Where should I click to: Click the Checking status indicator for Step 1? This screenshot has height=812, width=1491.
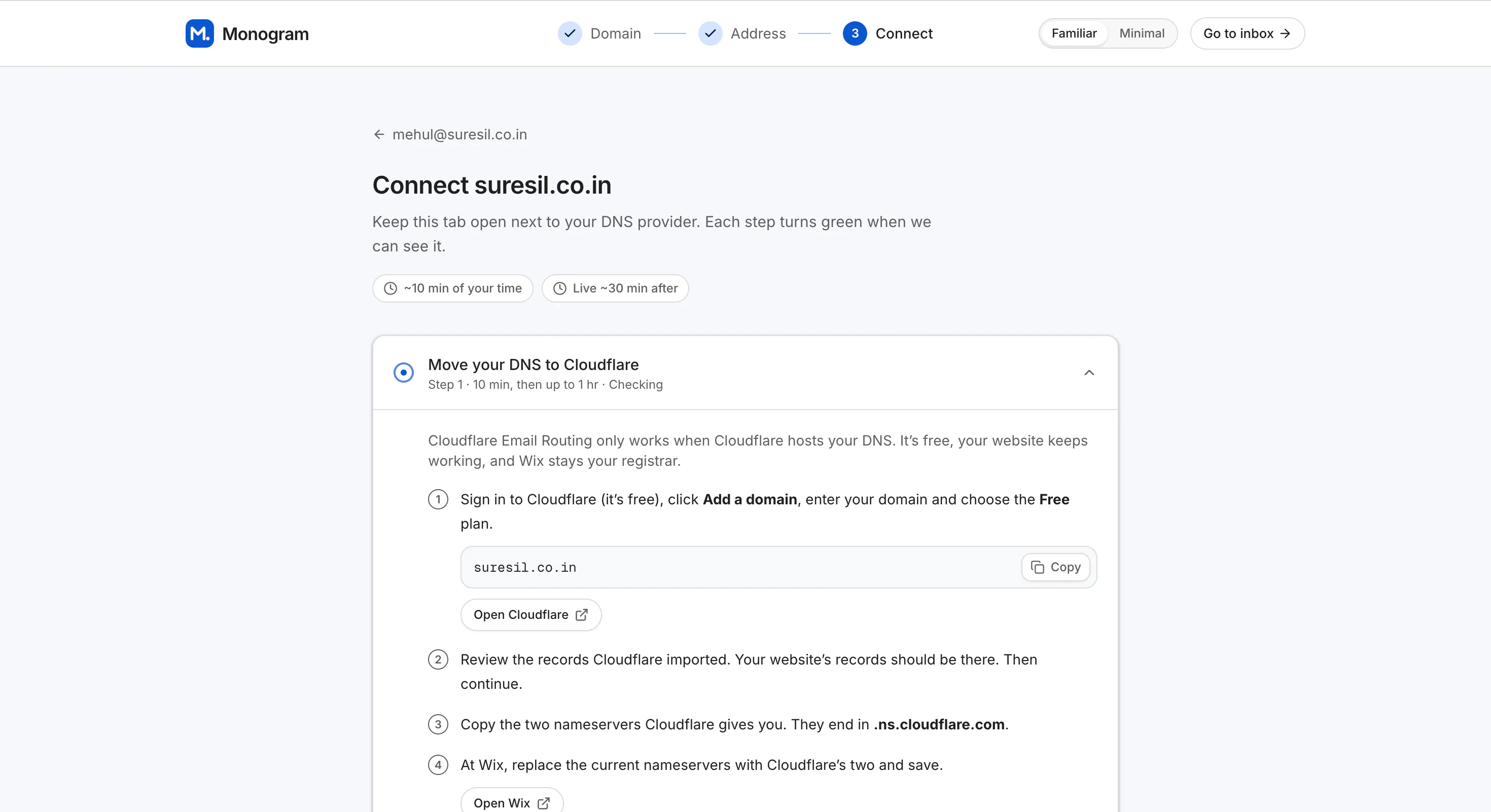403,373
